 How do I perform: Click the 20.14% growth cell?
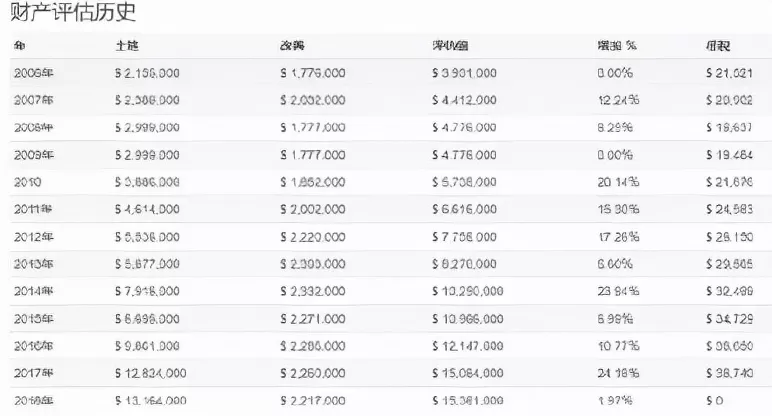[618, 182]
